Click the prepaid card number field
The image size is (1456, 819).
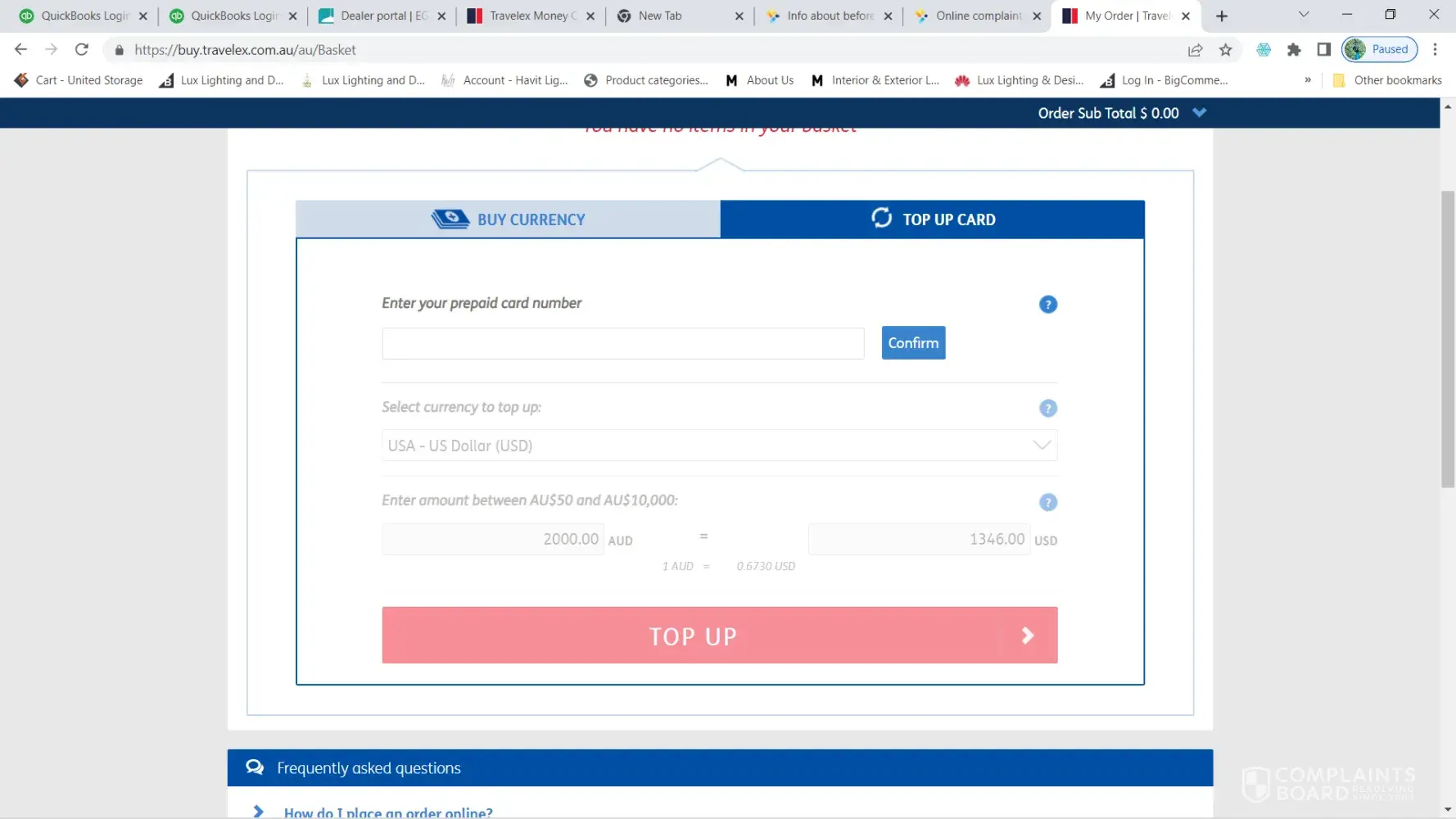[x=622, y=343]
